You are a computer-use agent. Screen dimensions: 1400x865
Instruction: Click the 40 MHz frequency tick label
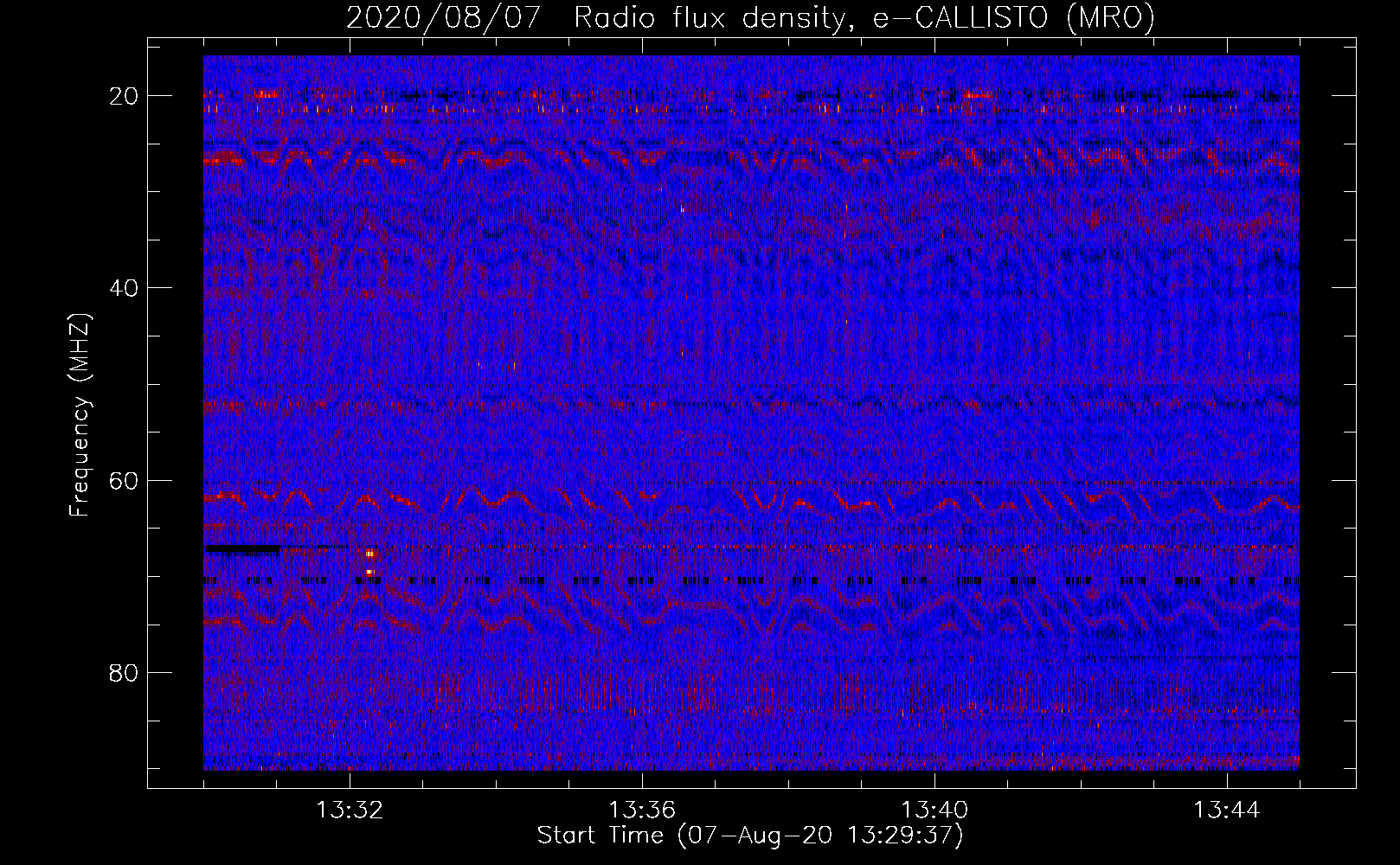point(124,288)
